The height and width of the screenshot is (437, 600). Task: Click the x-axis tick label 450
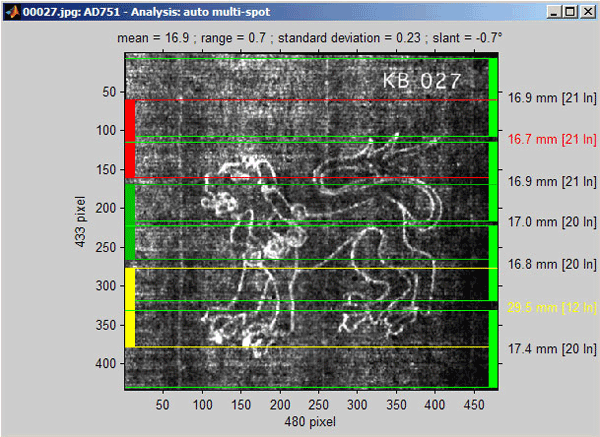(x=474, y=404)
